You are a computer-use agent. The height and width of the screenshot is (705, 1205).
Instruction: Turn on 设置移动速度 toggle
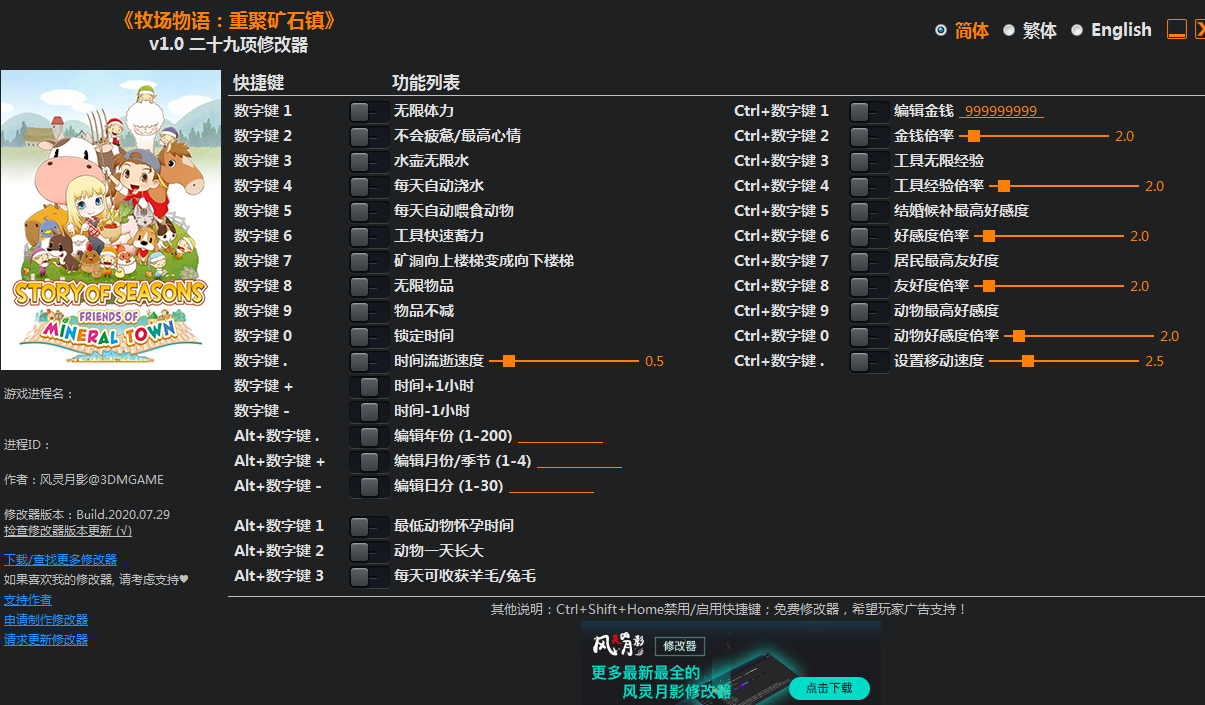pos(869,361)
